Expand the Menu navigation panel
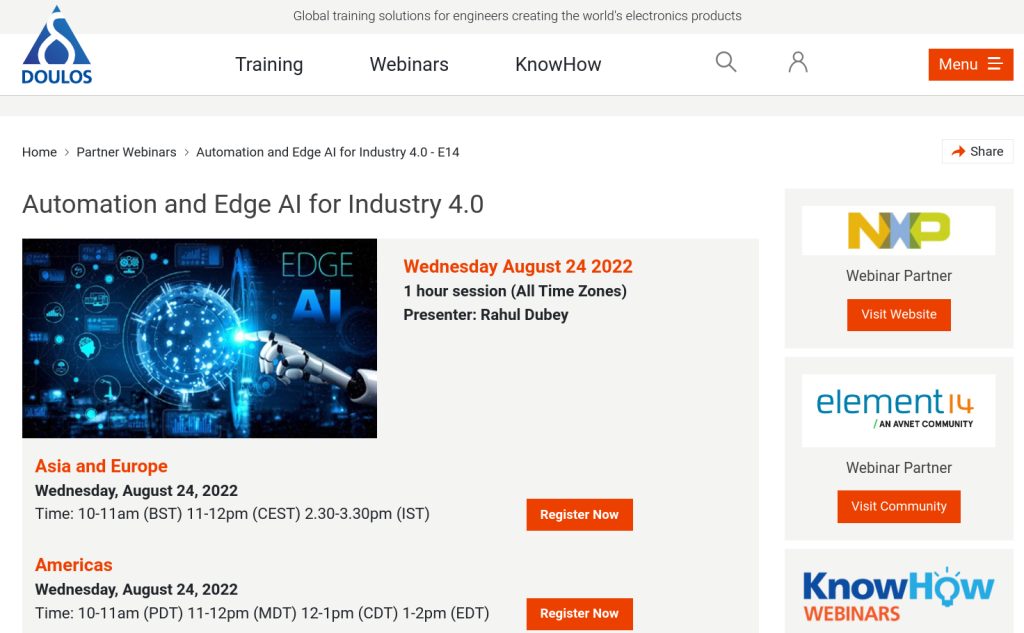Viewport: 1024px width, 633px height. (970, 63)
